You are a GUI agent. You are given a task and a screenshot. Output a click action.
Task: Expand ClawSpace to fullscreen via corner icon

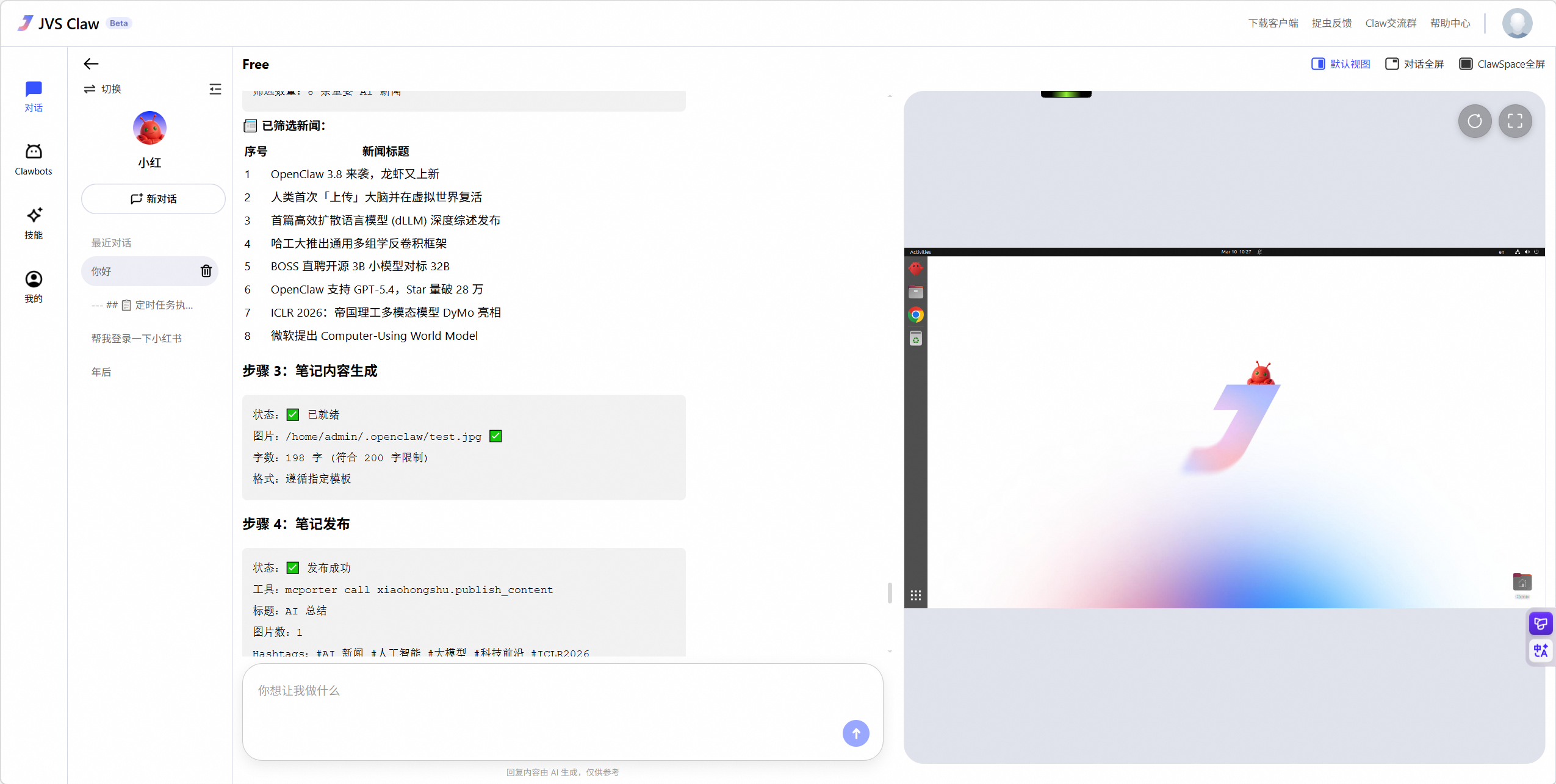tap(1516, 121)
